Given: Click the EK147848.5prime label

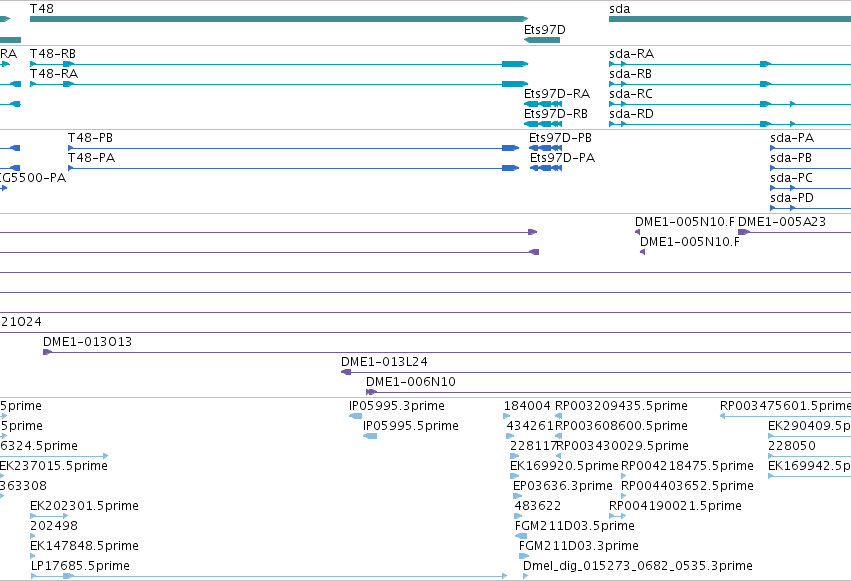Looking at the screenshot, I should 84,546.
